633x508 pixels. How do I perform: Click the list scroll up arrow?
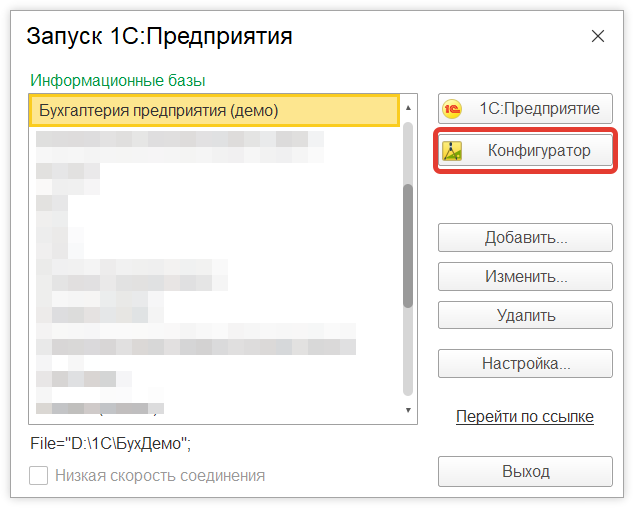point(408,105)
